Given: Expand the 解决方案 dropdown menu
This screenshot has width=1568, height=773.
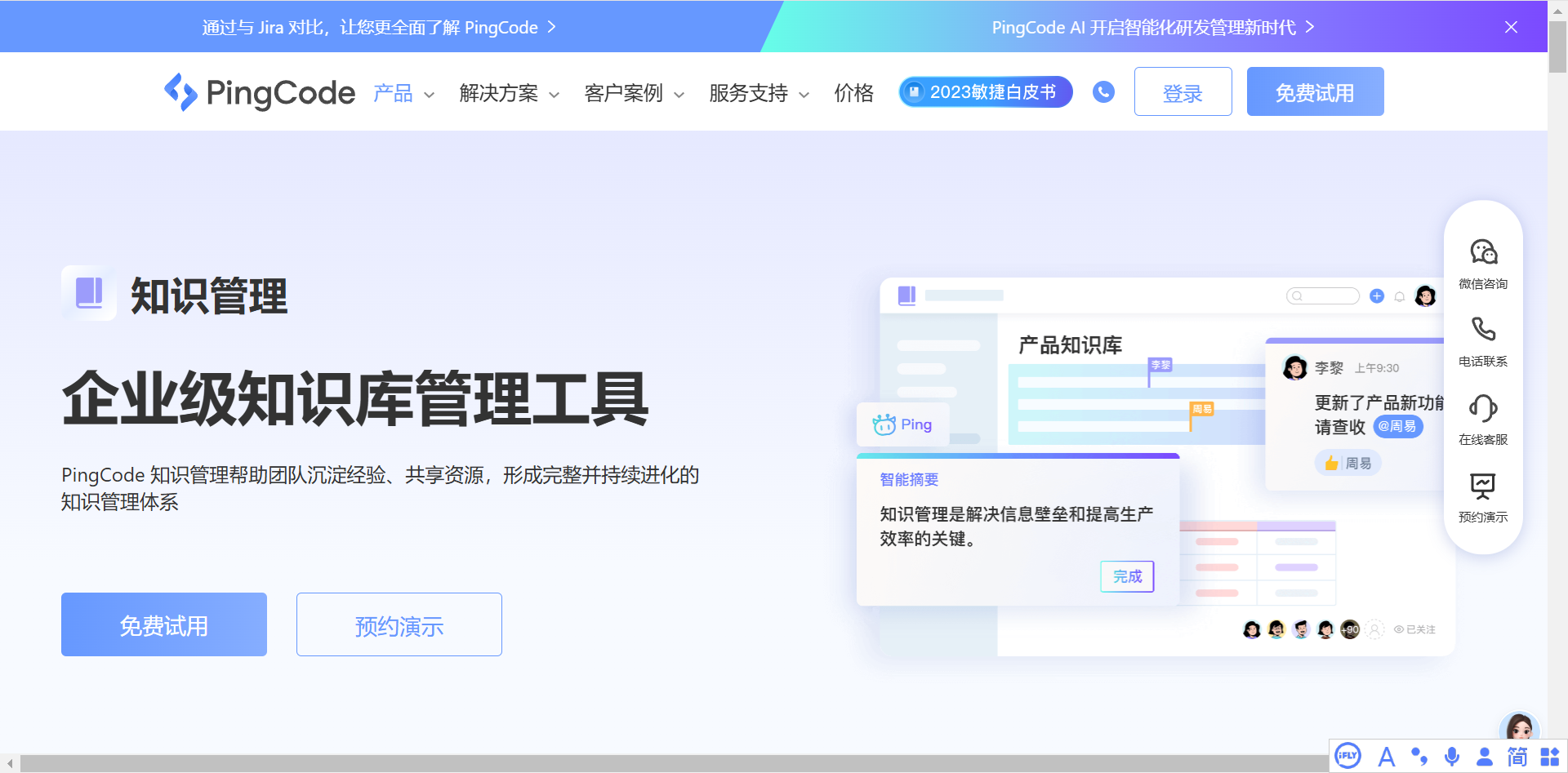Looking at the screenshot, I should (x=510, y=93).
